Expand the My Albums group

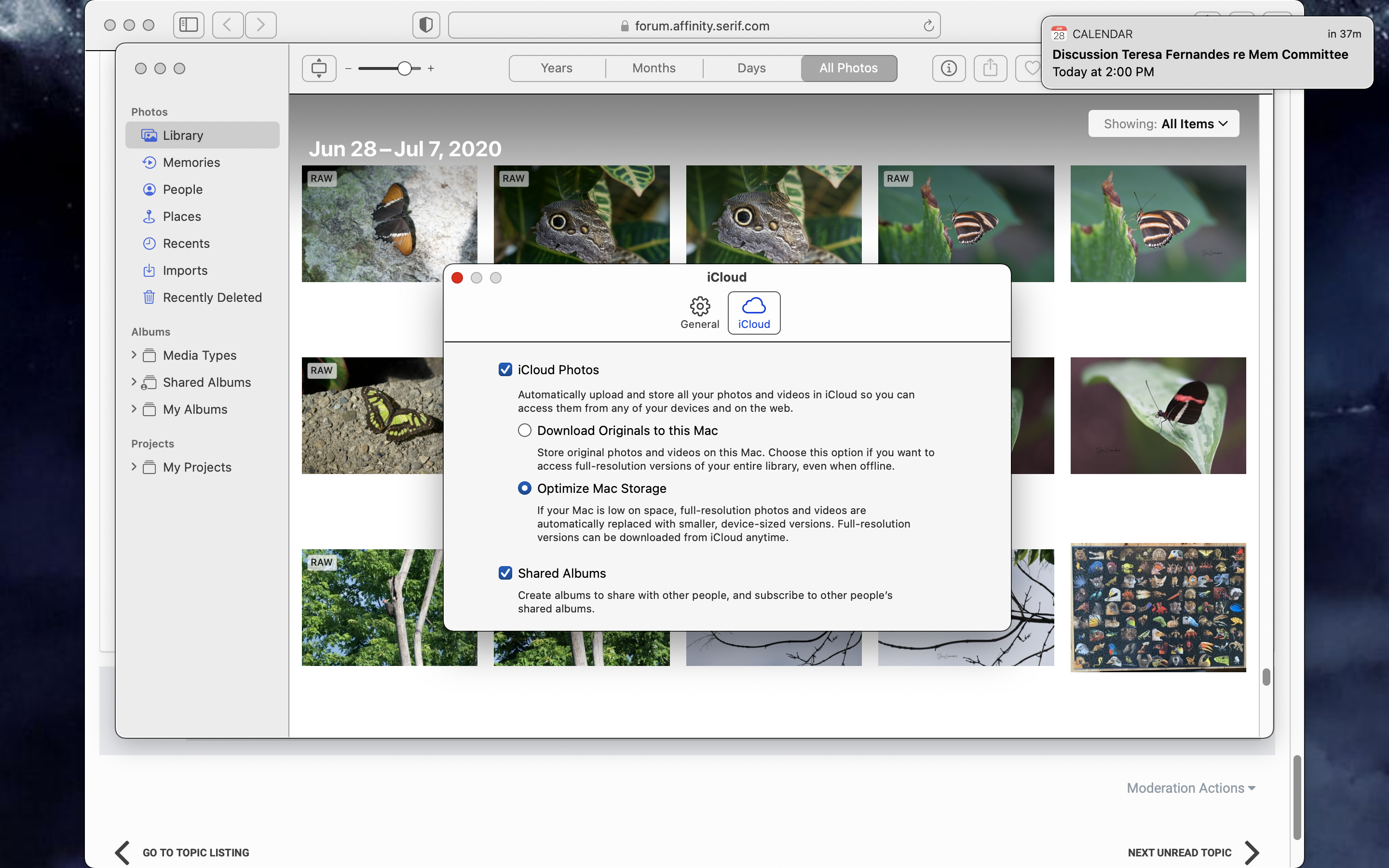[x=134, y=409]
